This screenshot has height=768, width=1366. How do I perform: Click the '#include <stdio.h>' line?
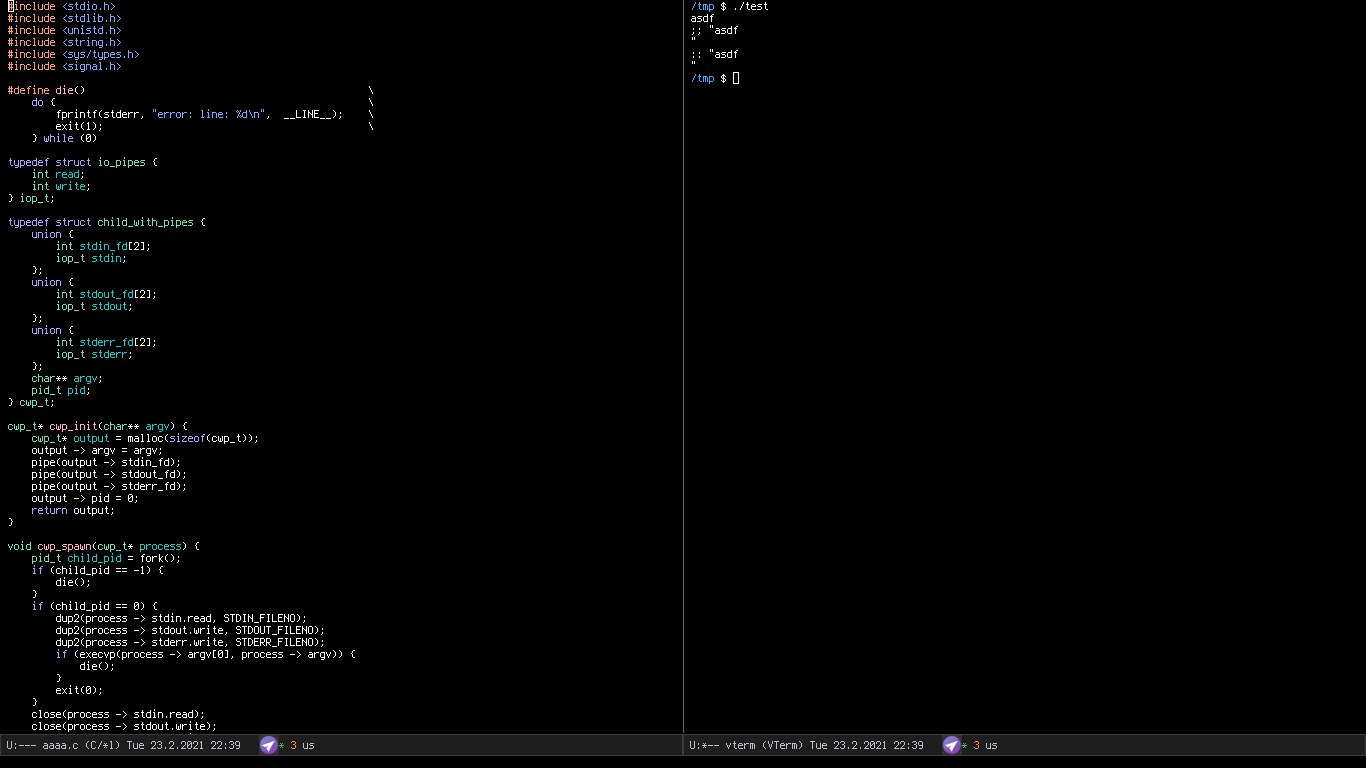click(x=61, y=6)
